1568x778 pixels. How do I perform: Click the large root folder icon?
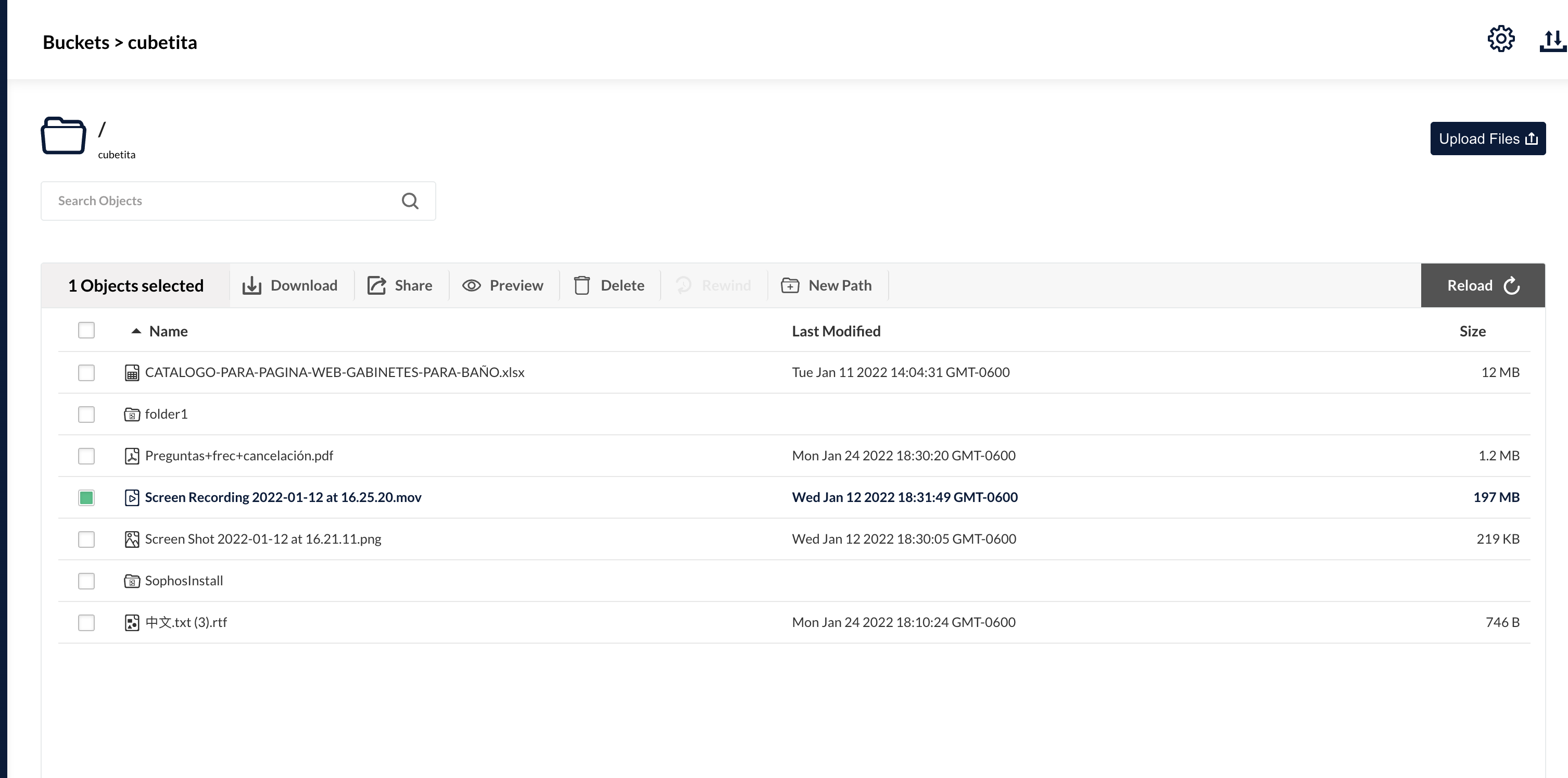tap(64, 135)
